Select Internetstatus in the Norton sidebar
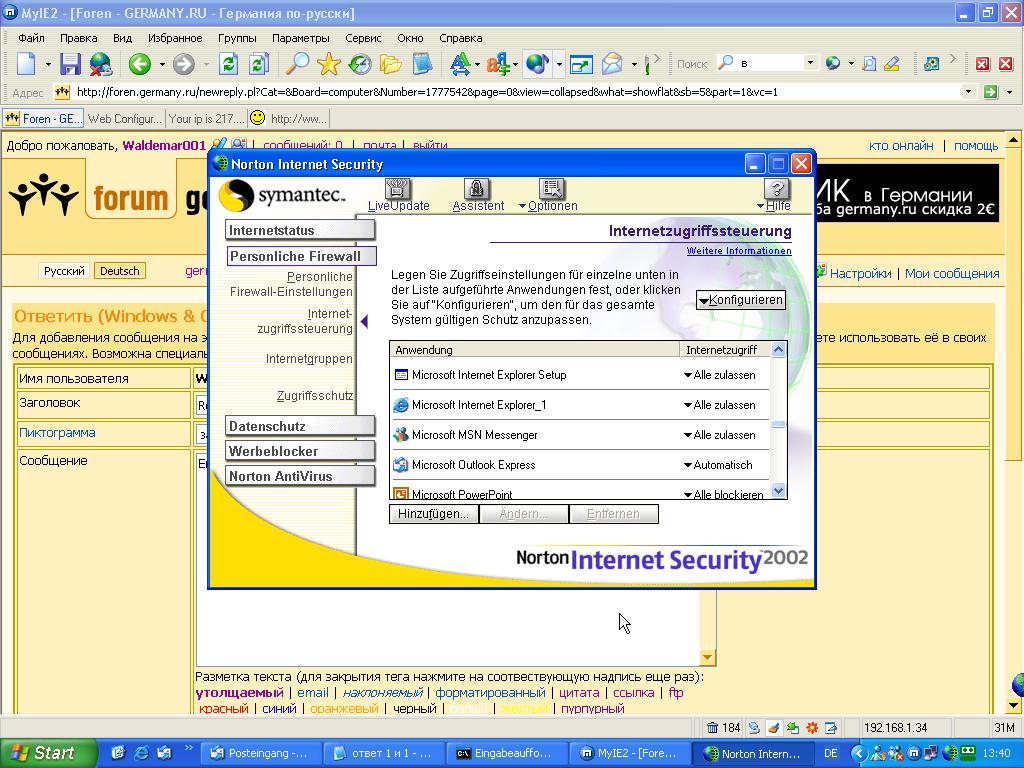The height and width of the screenshot is (768, 1024). point(300,230)
